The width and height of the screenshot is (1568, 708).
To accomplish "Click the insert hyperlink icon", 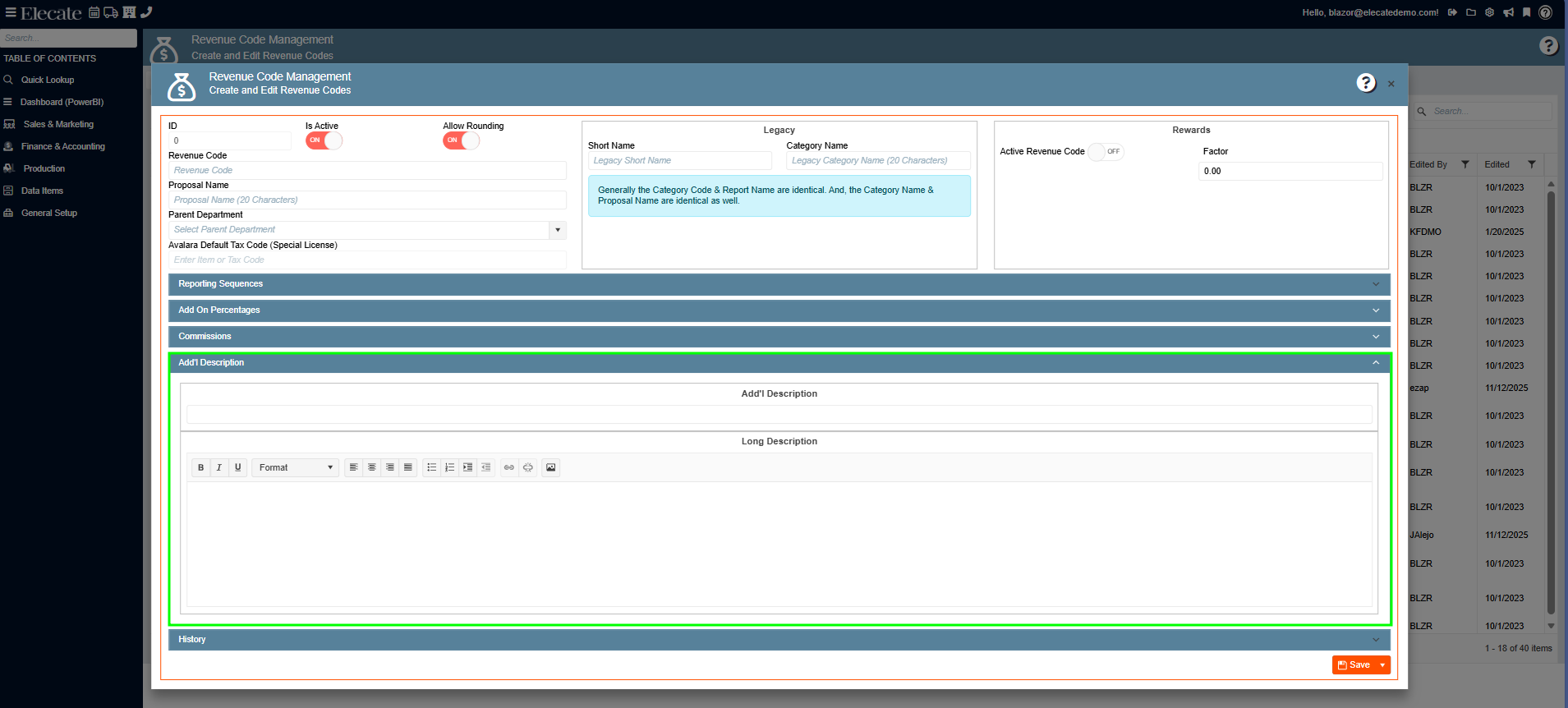I will [509, 467].
